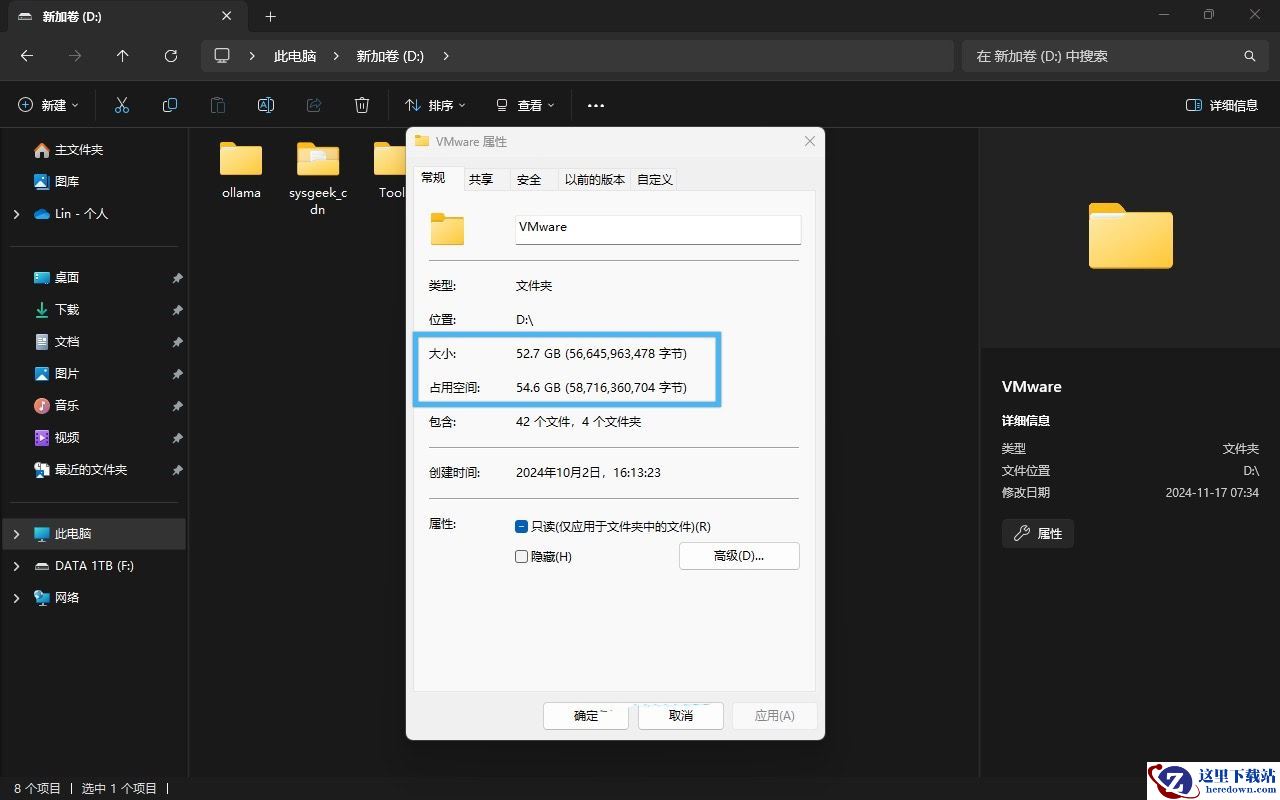Image resolution: width=1280 pixels, height=800 pixels.
Task: Open the New (新建) dropdown
Action: 49,105
